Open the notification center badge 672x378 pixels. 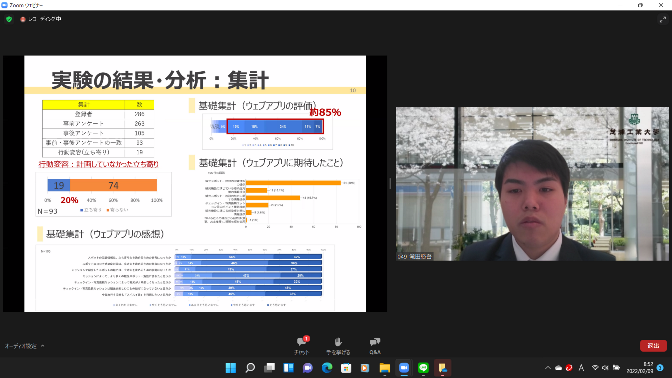coord(660,368)
